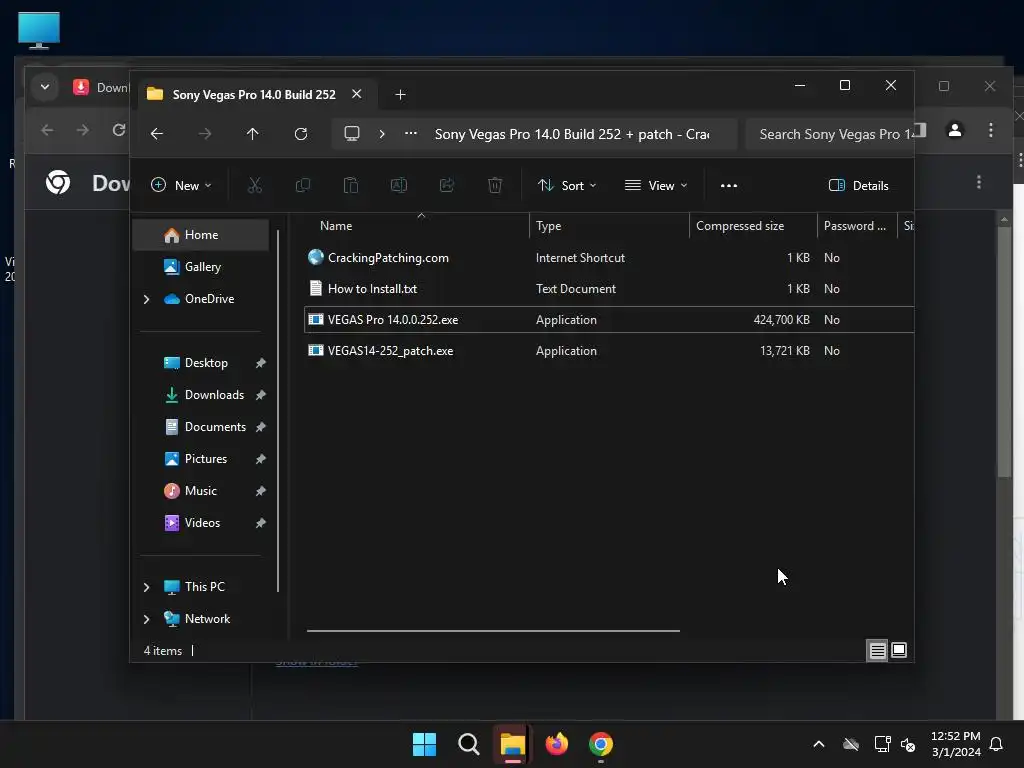
Task: Open Chrome tab search dropdown arrow
Action: coord(45,87)
